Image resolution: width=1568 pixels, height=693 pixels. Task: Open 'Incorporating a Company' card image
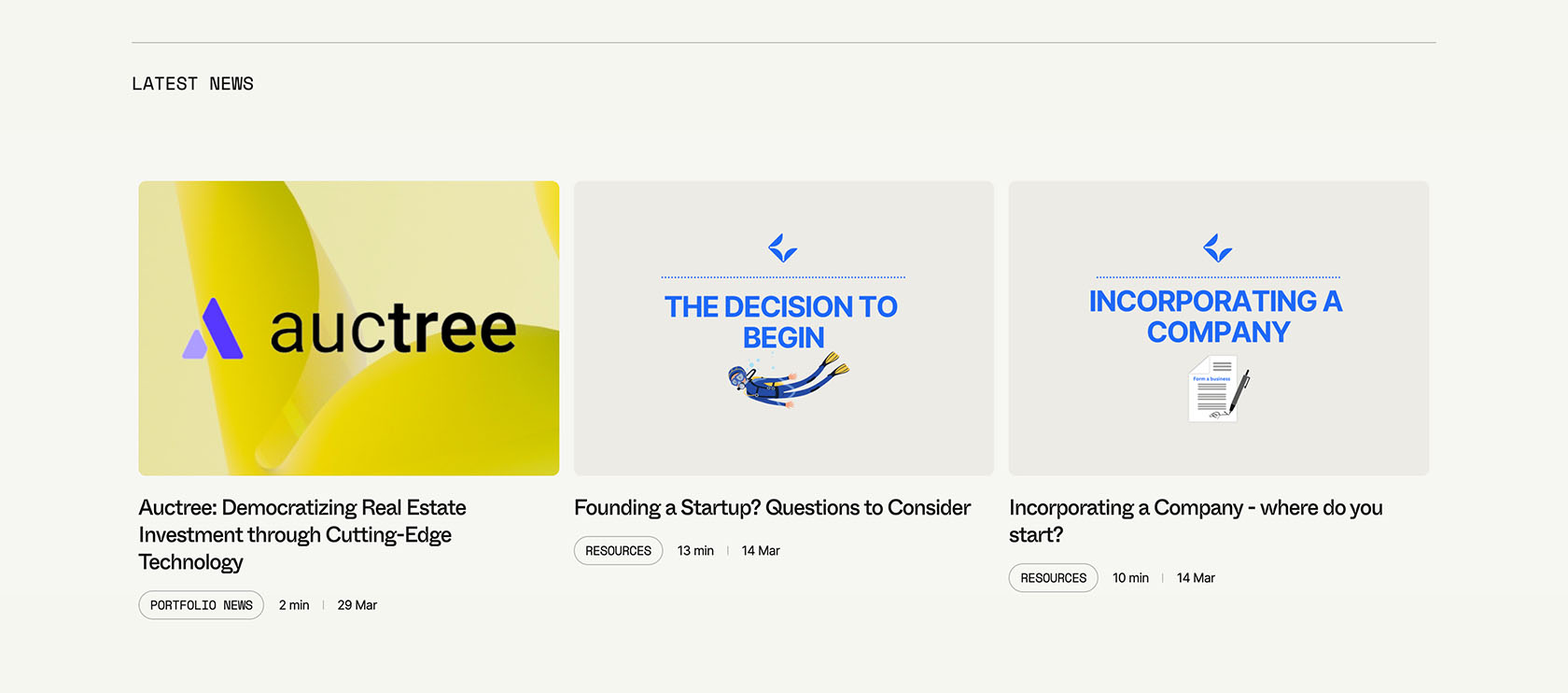(x=1219, y=328)
